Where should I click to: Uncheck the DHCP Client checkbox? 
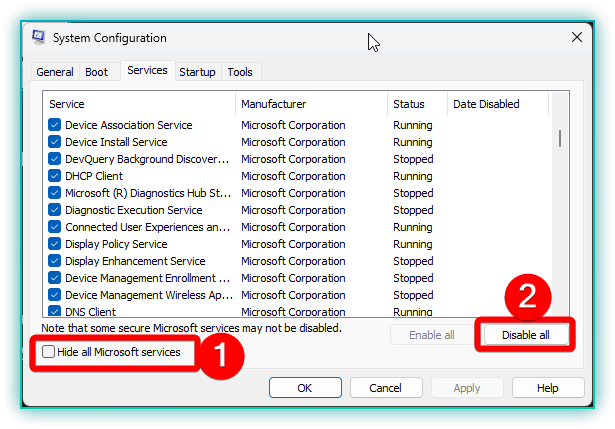(54, 176)
